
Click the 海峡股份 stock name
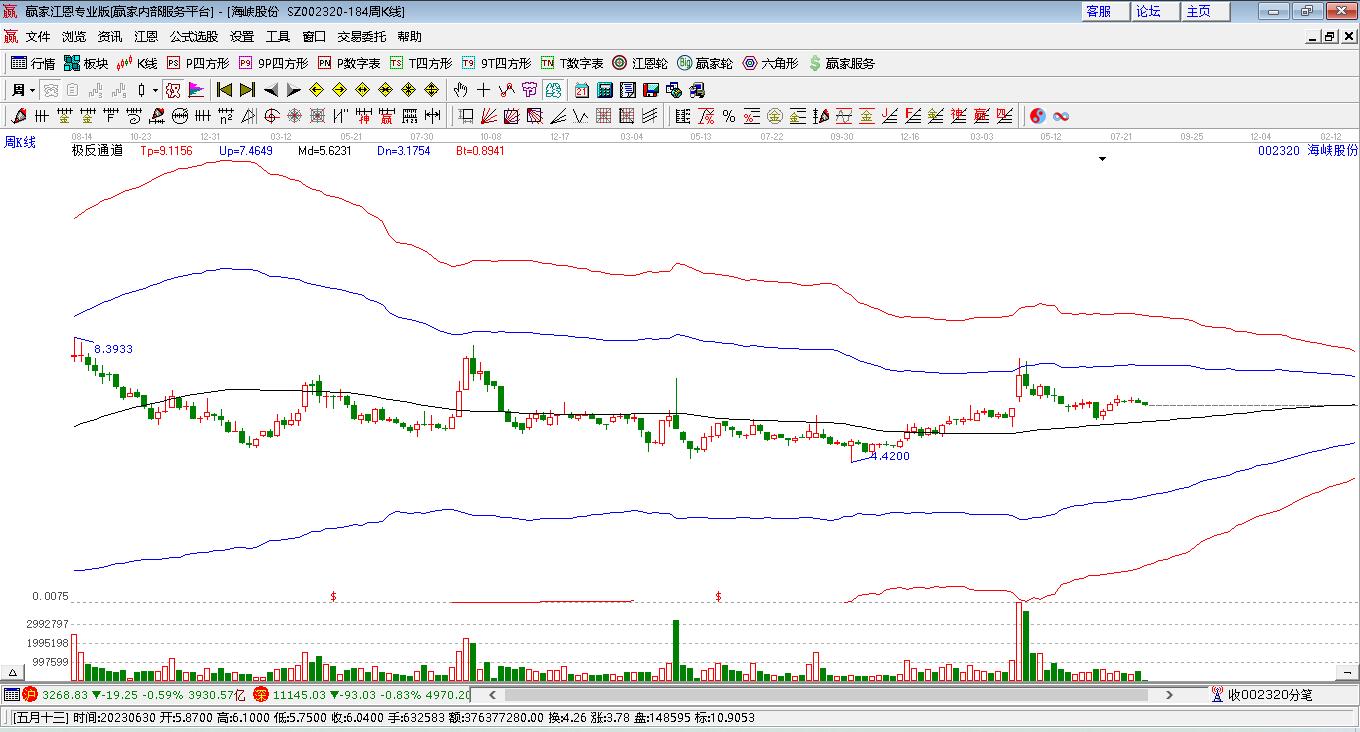click(x=1333, y=150)
